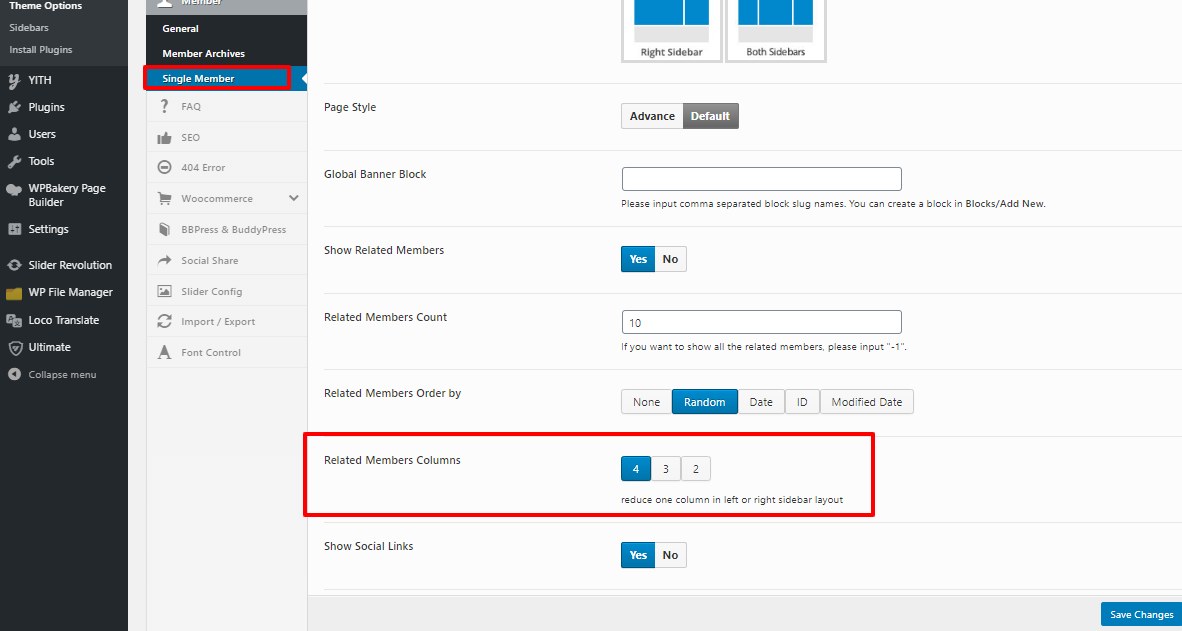Enable Show Social Links with Yes
Screen dimensions: 1182x631
click(638, 555)
